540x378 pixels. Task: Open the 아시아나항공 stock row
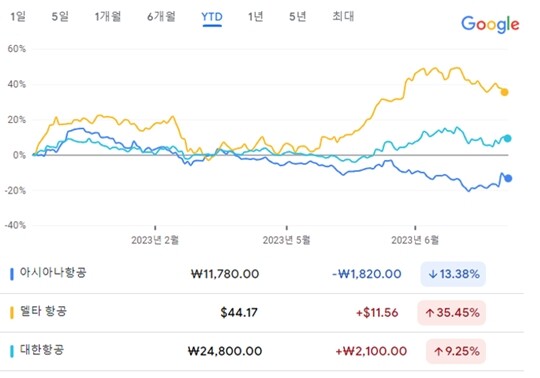coord(262,274)
